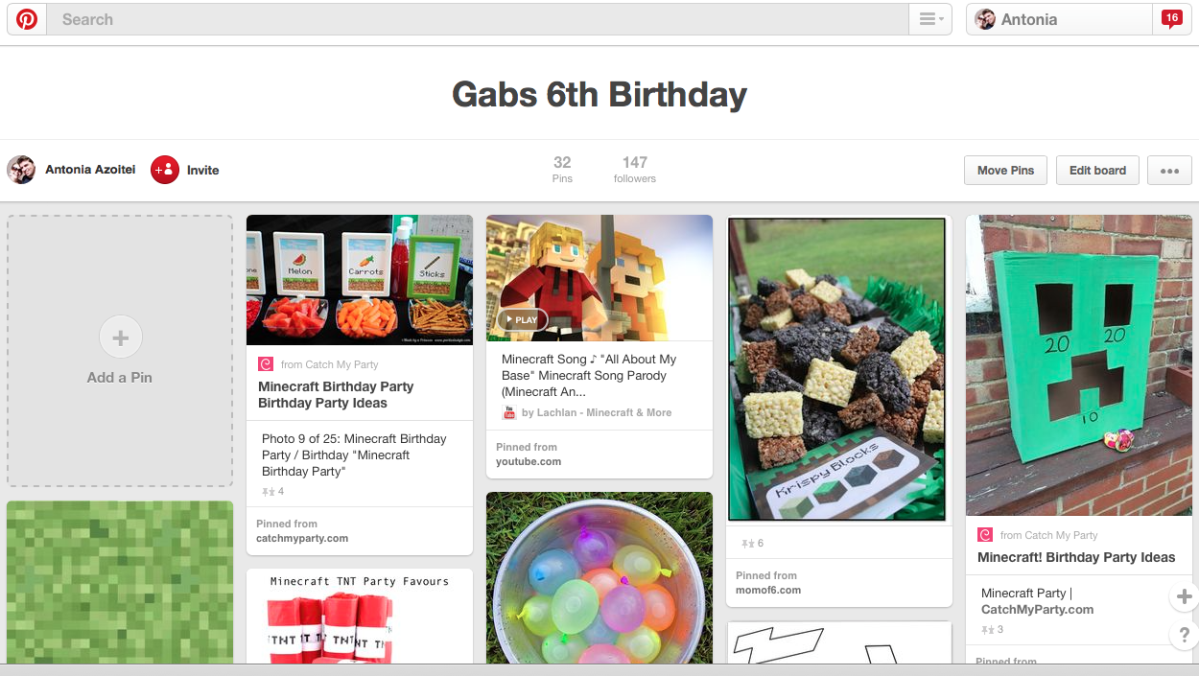Open the three-dots more options button
The height and width of the screenshot is (676, 1199).
pyautogui.click(x=1169, y=171)
